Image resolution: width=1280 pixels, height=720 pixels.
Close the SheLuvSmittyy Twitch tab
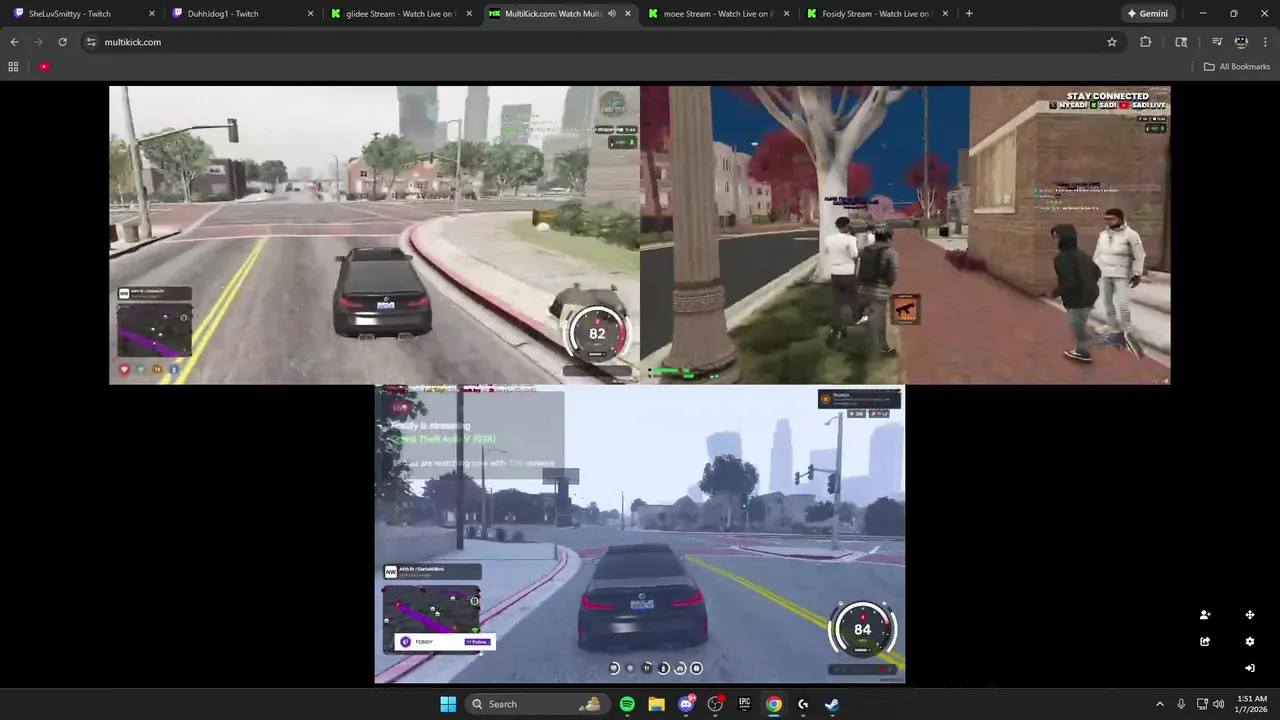click(152, 14)
